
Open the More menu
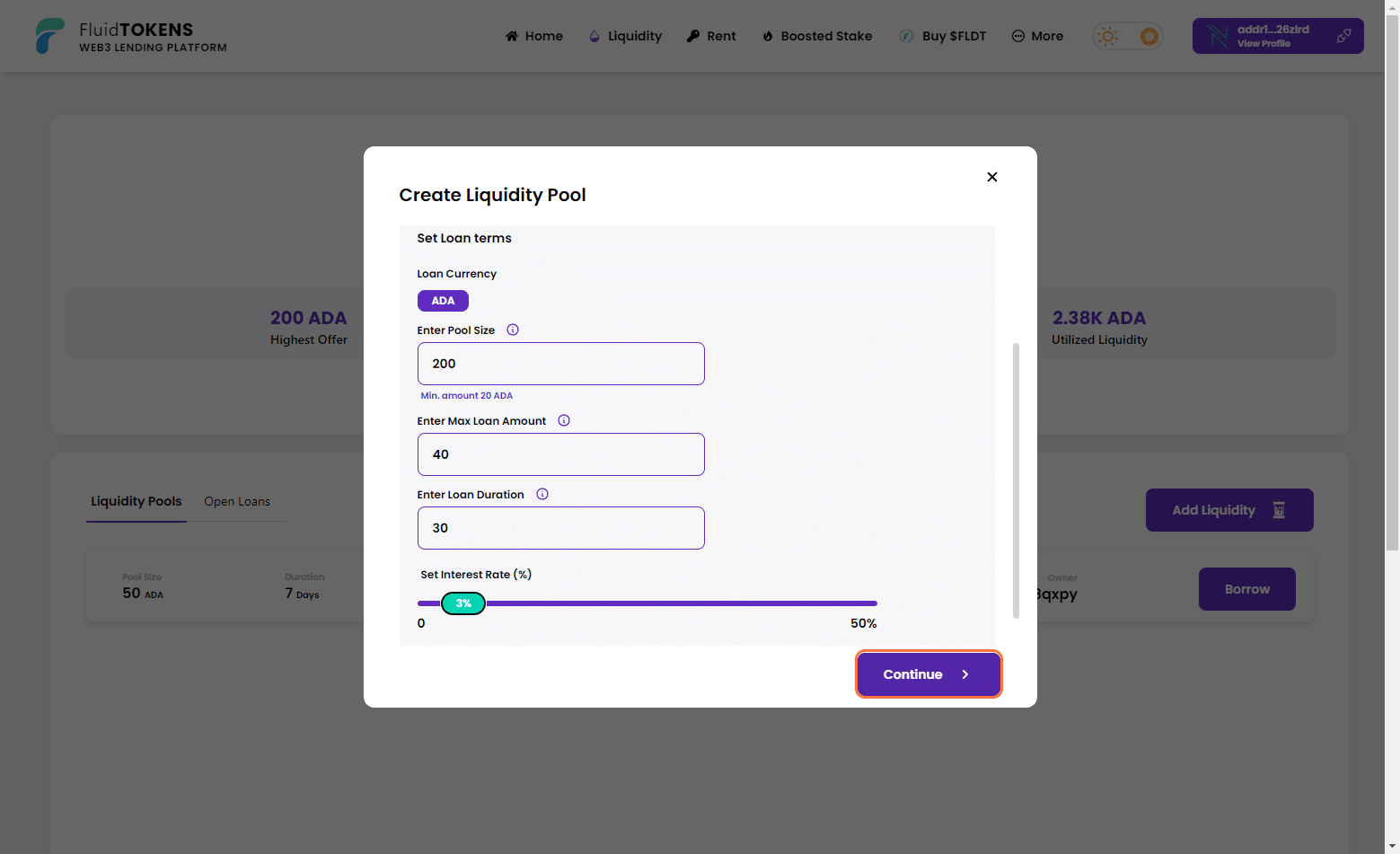click(x=1037, y=36)
